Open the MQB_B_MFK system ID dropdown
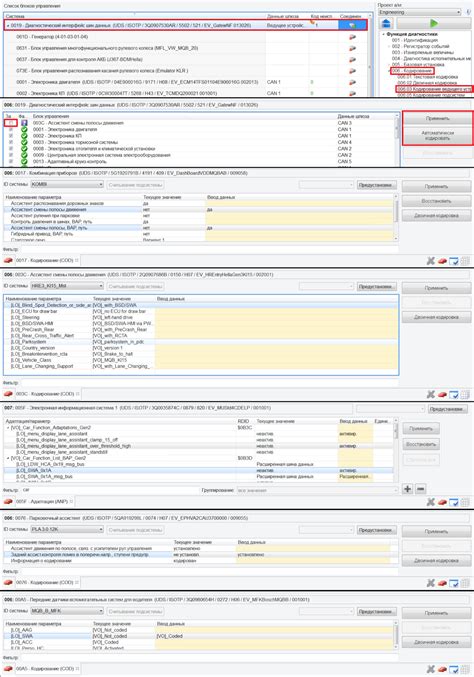The height and width of the screenshot is (677, 474). tap(67, 611)
